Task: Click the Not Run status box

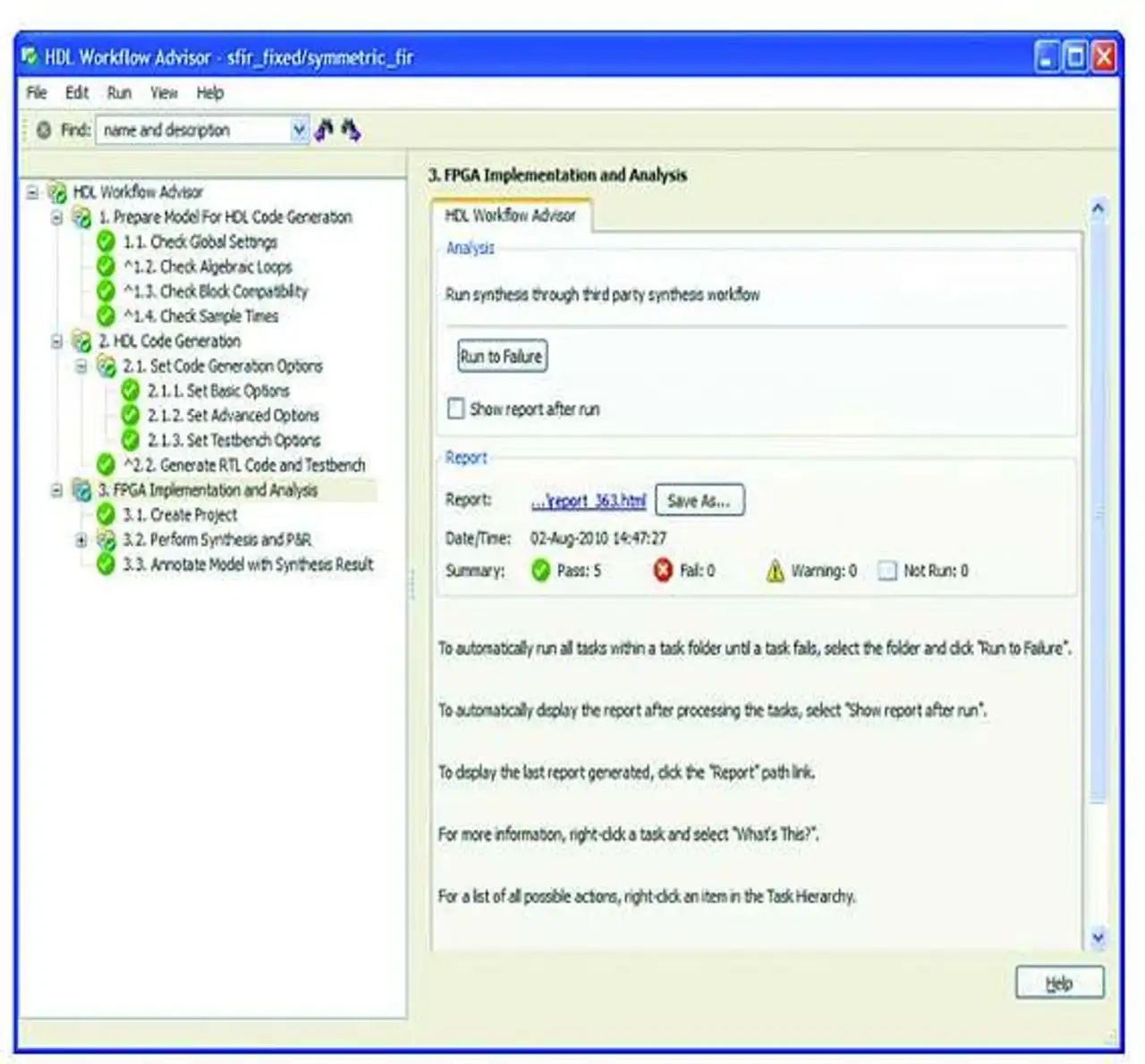Action: click(x=887, y=570)
